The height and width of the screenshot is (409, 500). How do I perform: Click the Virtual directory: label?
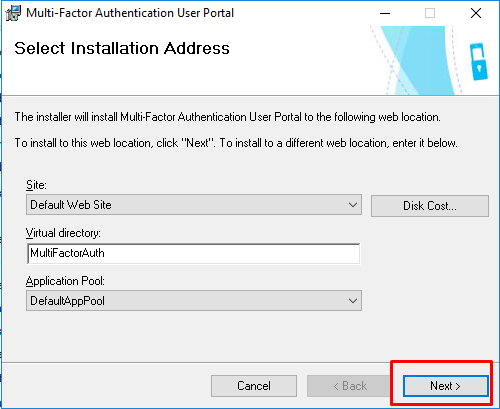63,233
